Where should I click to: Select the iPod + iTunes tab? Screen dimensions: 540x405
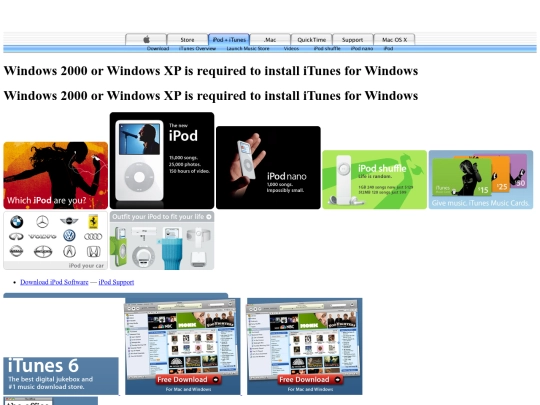click(x=229, y=40)
